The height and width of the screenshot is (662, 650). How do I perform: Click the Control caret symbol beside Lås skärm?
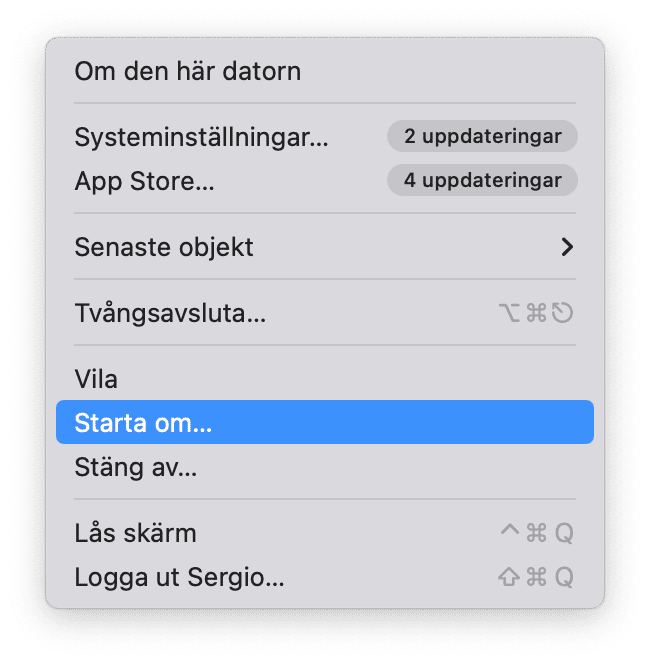pyautogui.click(x=510, y=532)
